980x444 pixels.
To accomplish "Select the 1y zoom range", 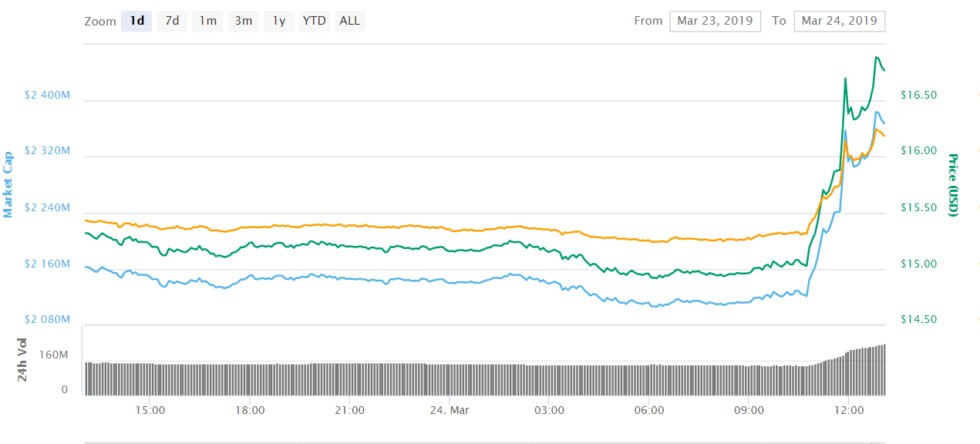I will click(279, 21).
